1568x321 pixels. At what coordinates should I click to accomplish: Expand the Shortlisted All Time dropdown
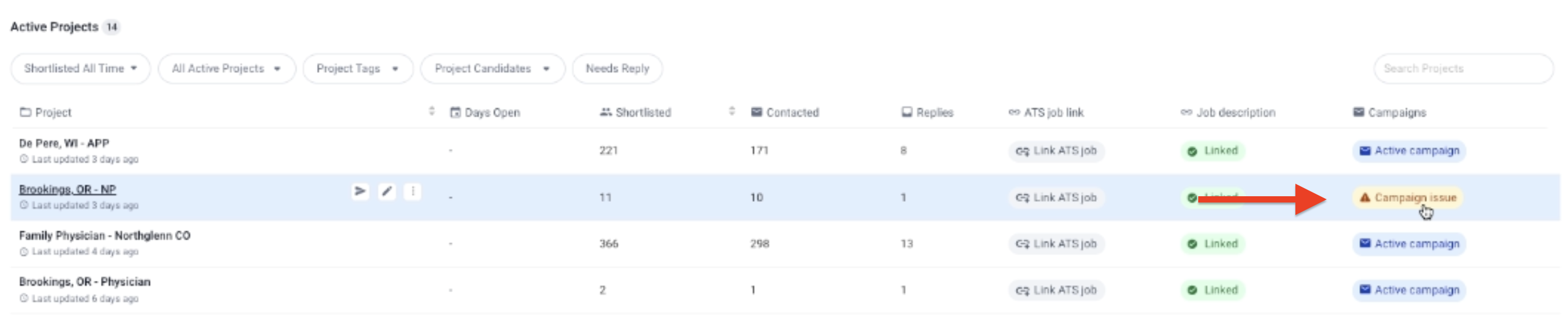[x=80, y=68]
